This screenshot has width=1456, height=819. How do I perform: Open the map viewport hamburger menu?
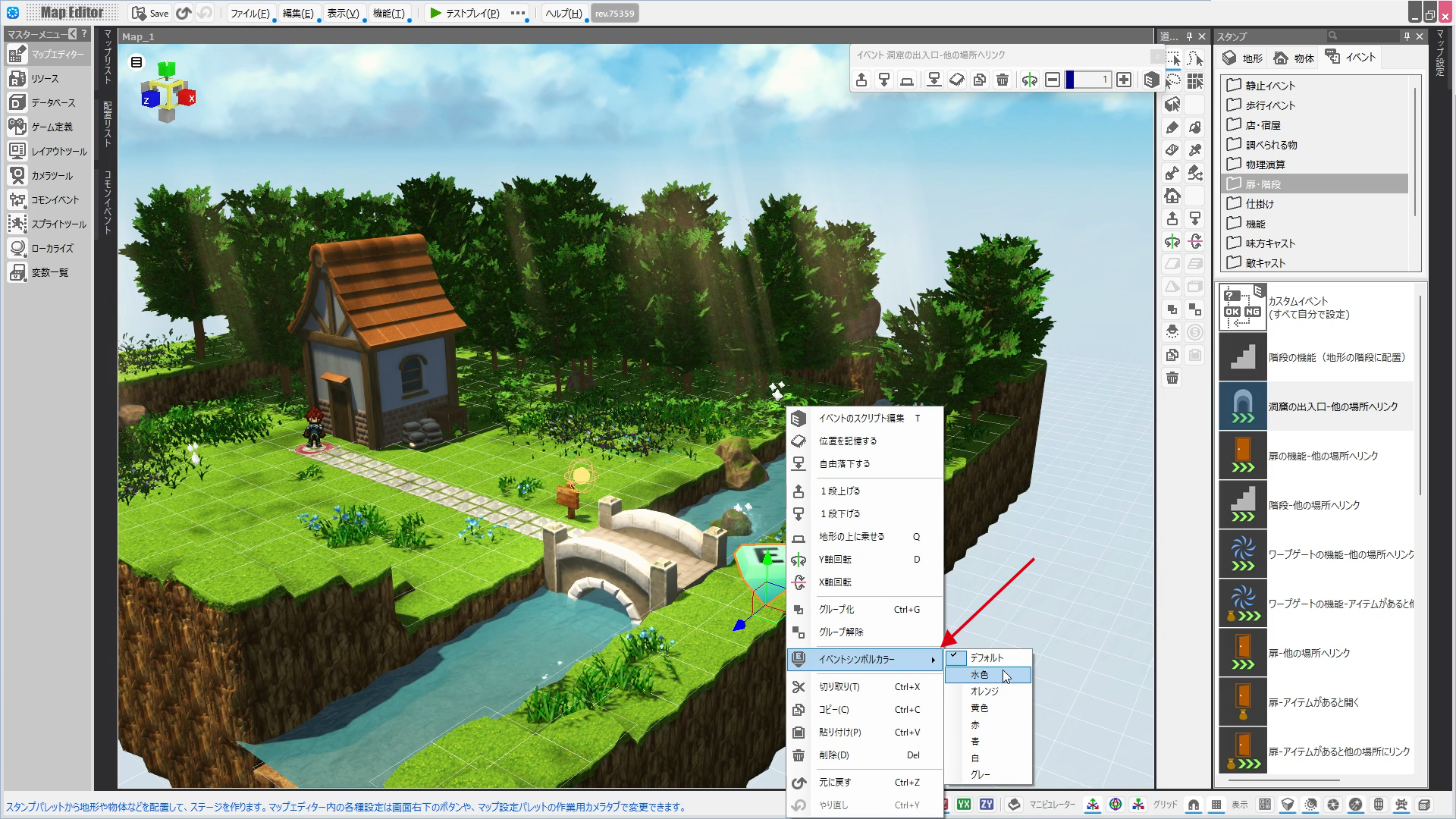tap(136, 62)
